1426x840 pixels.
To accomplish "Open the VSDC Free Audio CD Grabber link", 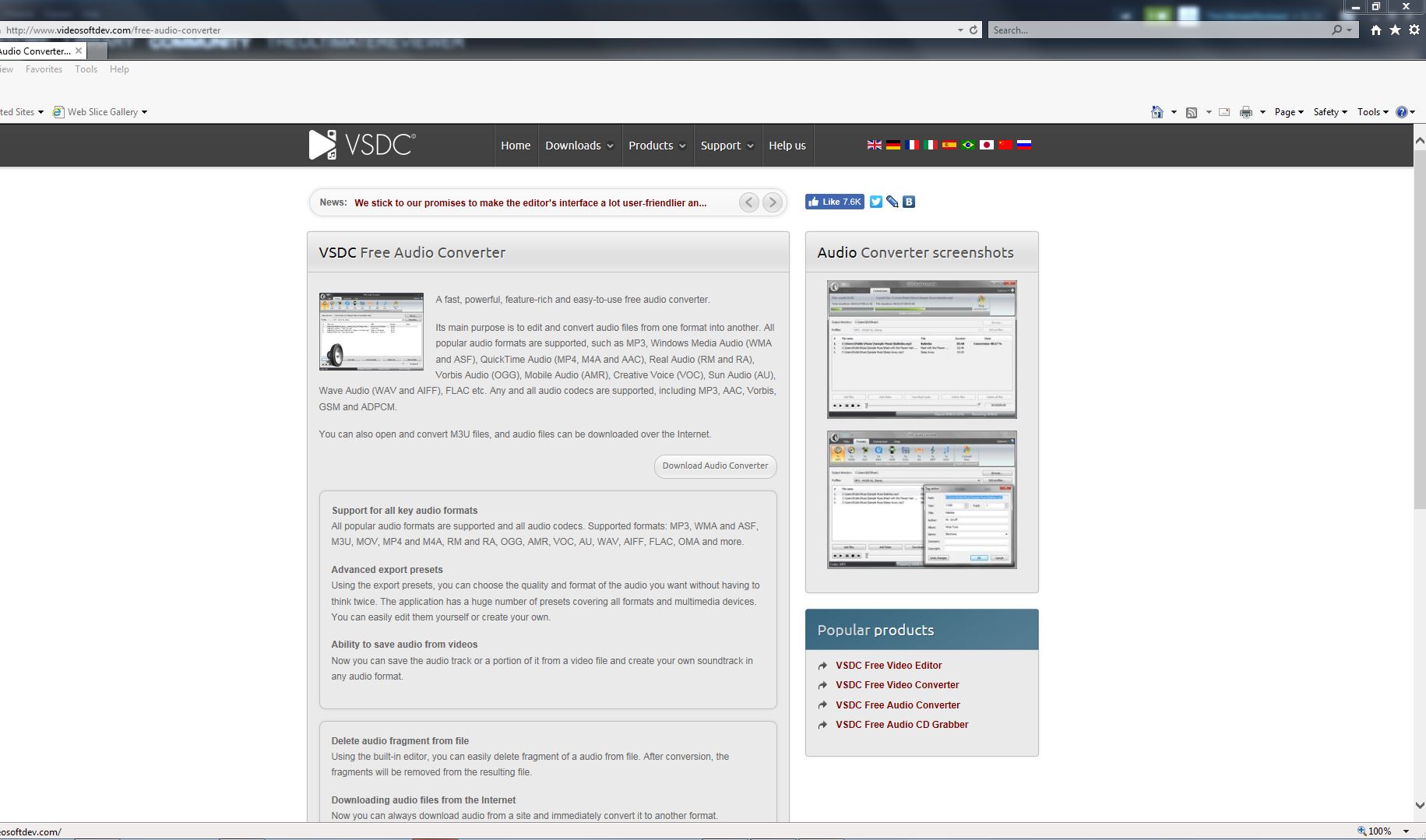I will click(902, 725).
